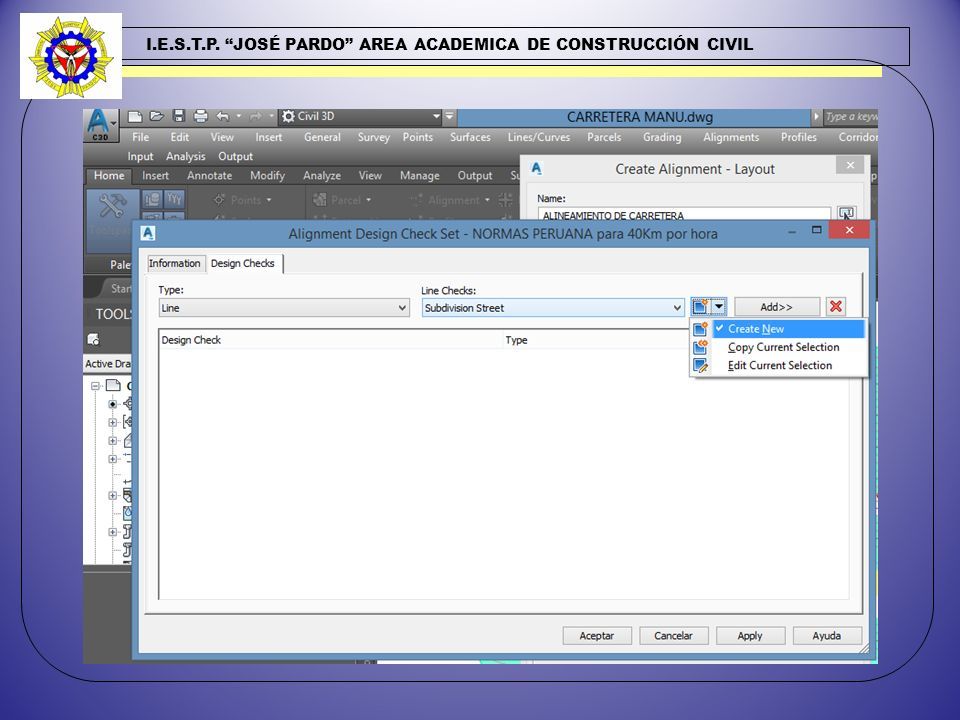Screen dimensions: 960x720
Task: Collapse the drawing root node in Toolspace tree
Action: 96,386
